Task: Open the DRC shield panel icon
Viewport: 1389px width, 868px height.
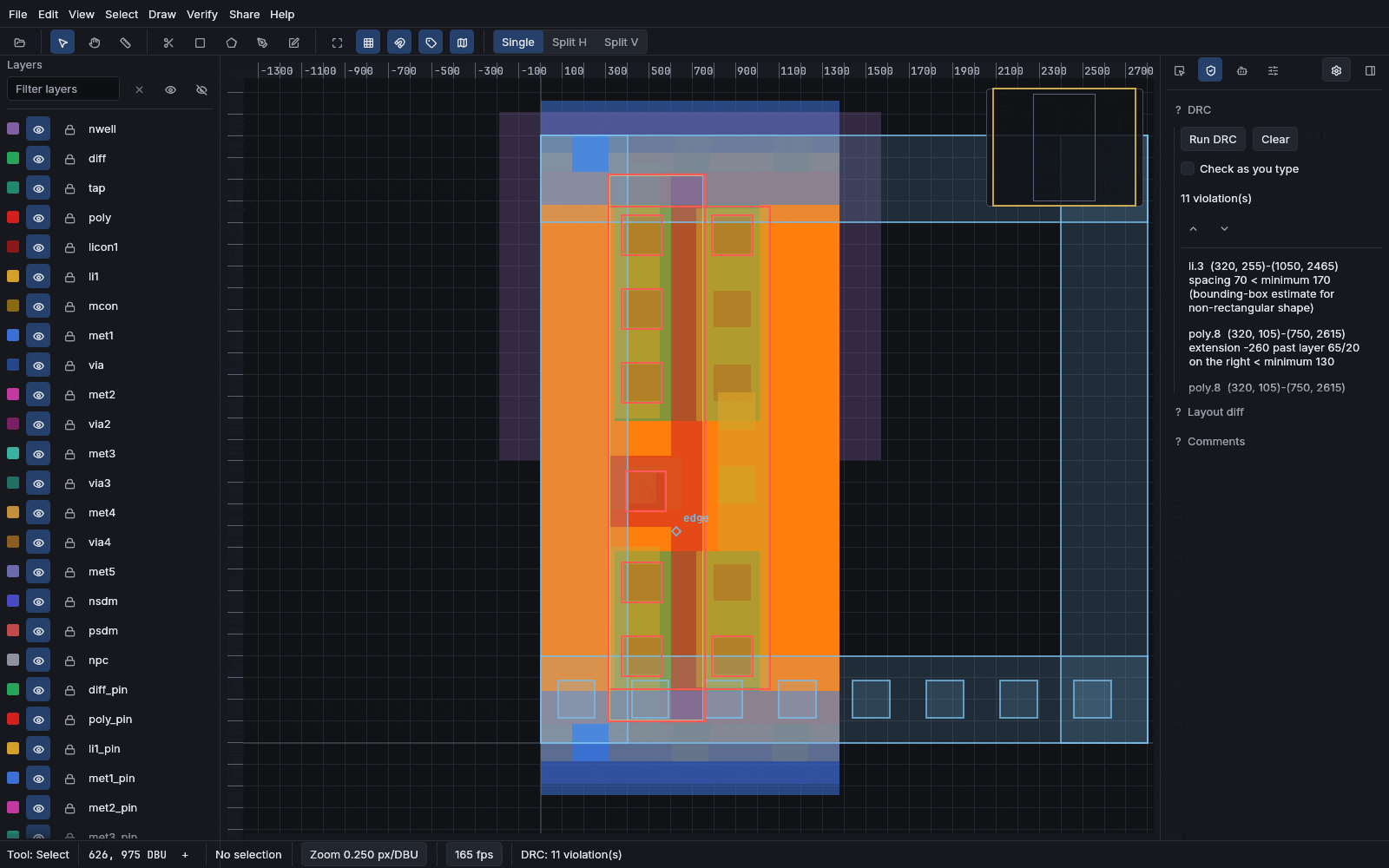Action: (x=1210, y=70)
